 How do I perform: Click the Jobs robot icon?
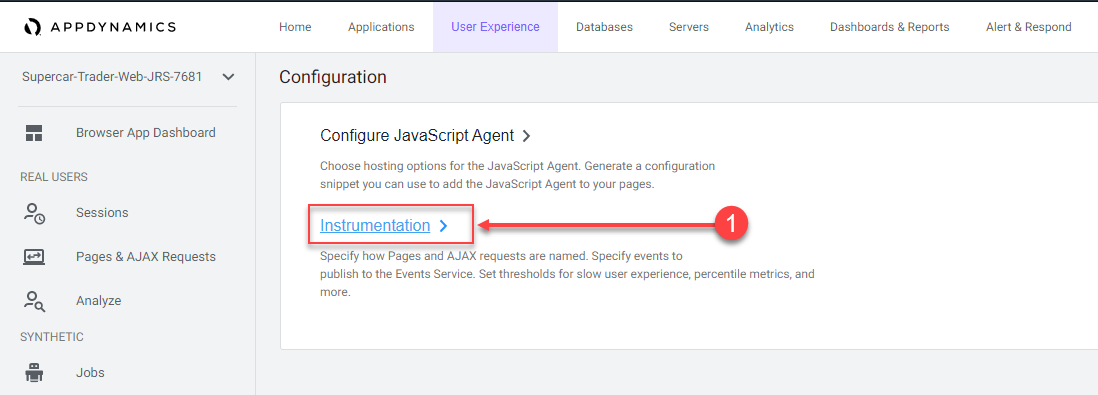34,373
